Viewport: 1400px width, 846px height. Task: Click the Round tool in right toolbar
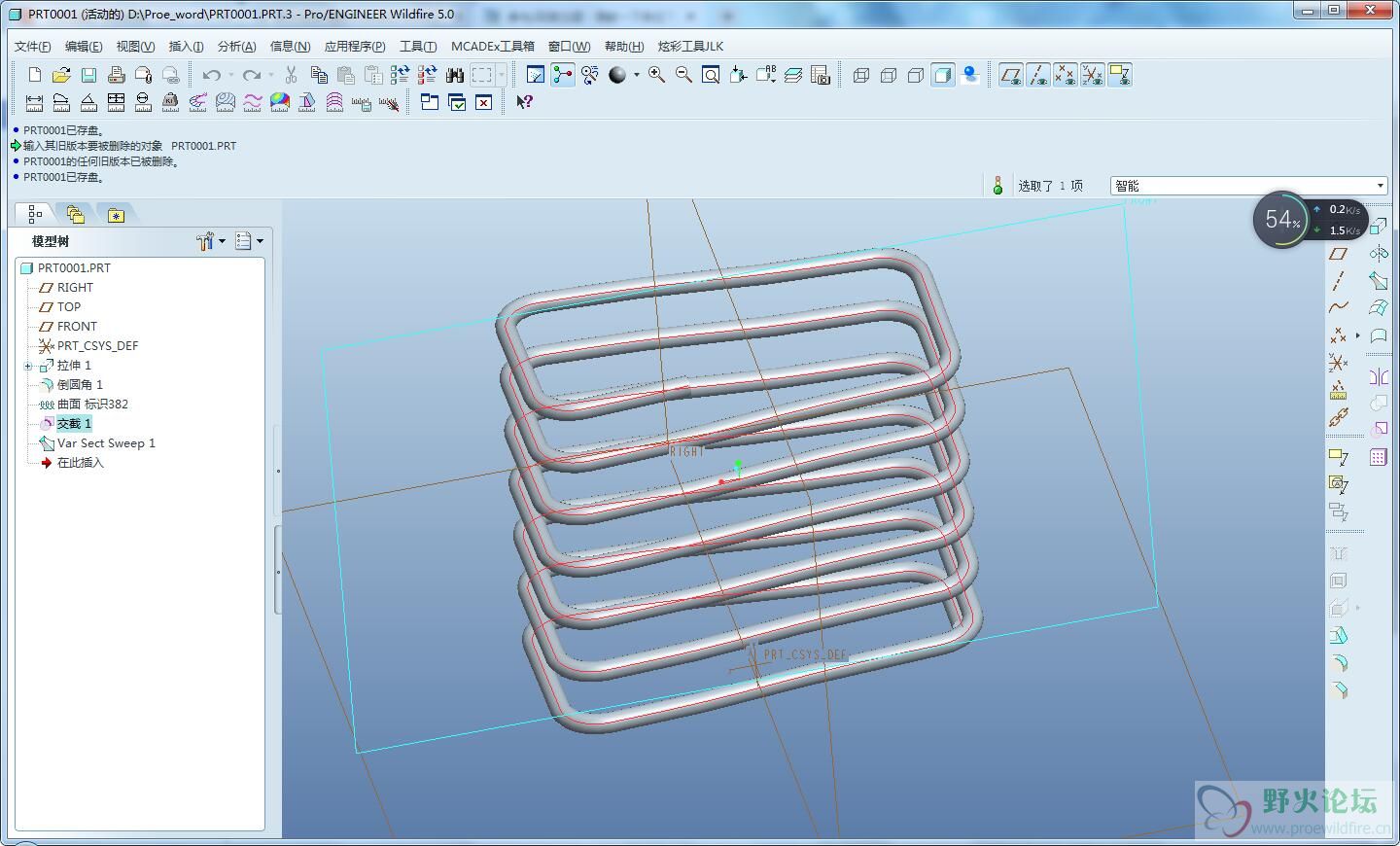pos(1339,663)
